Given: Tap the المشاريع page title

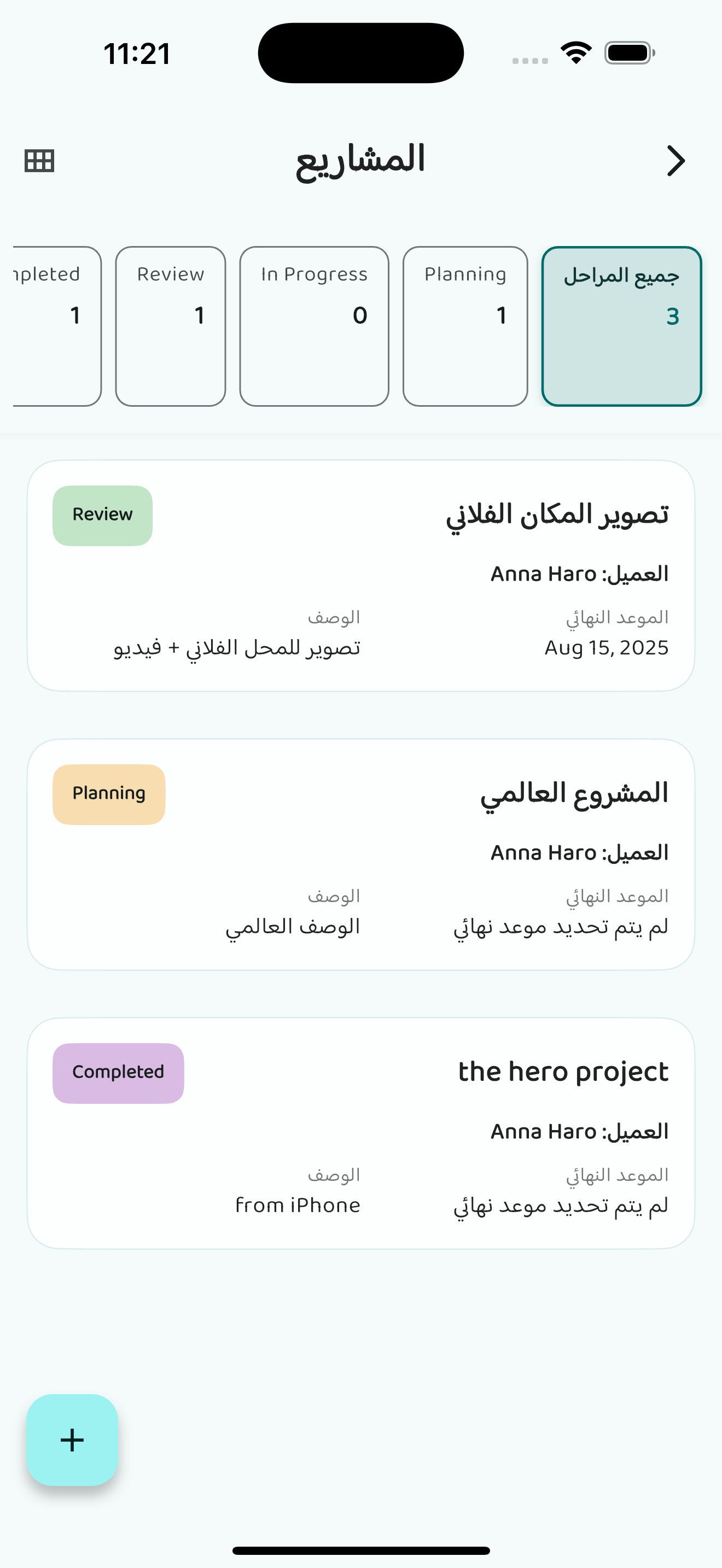Looking at the screenshot, I should 360,161.
